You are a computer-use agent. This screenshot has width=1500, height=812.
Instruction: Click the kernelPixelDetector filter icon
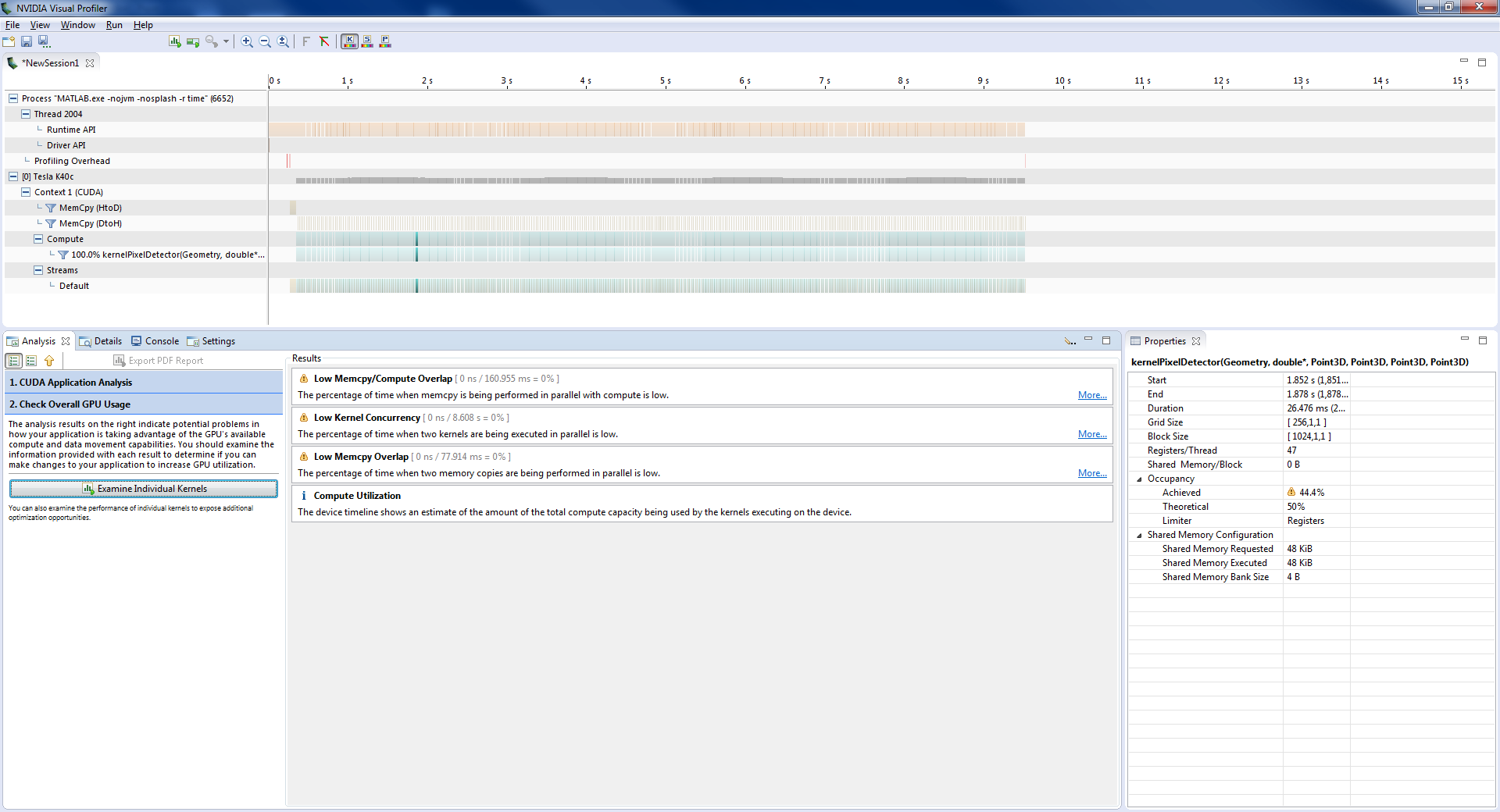point(63,255)
